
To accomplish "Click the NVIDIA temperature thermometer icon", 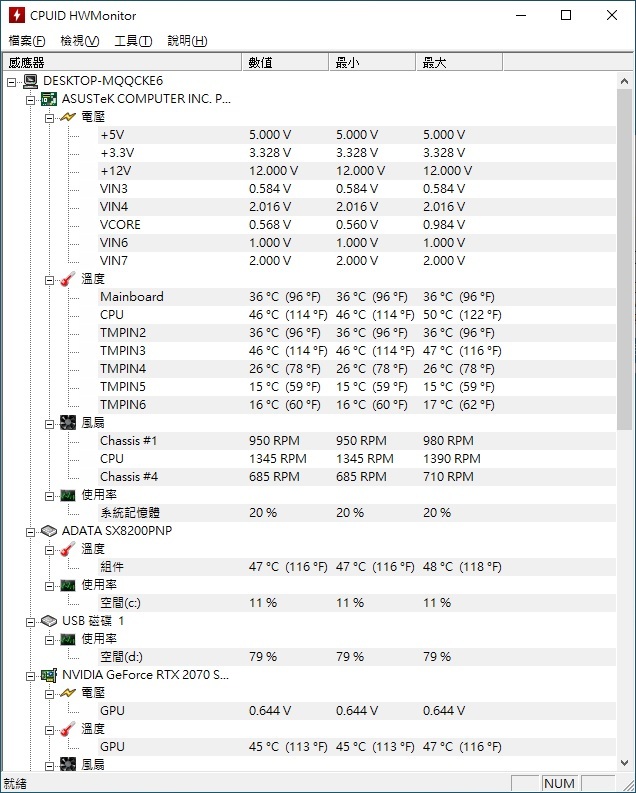I will coord(68,729).
